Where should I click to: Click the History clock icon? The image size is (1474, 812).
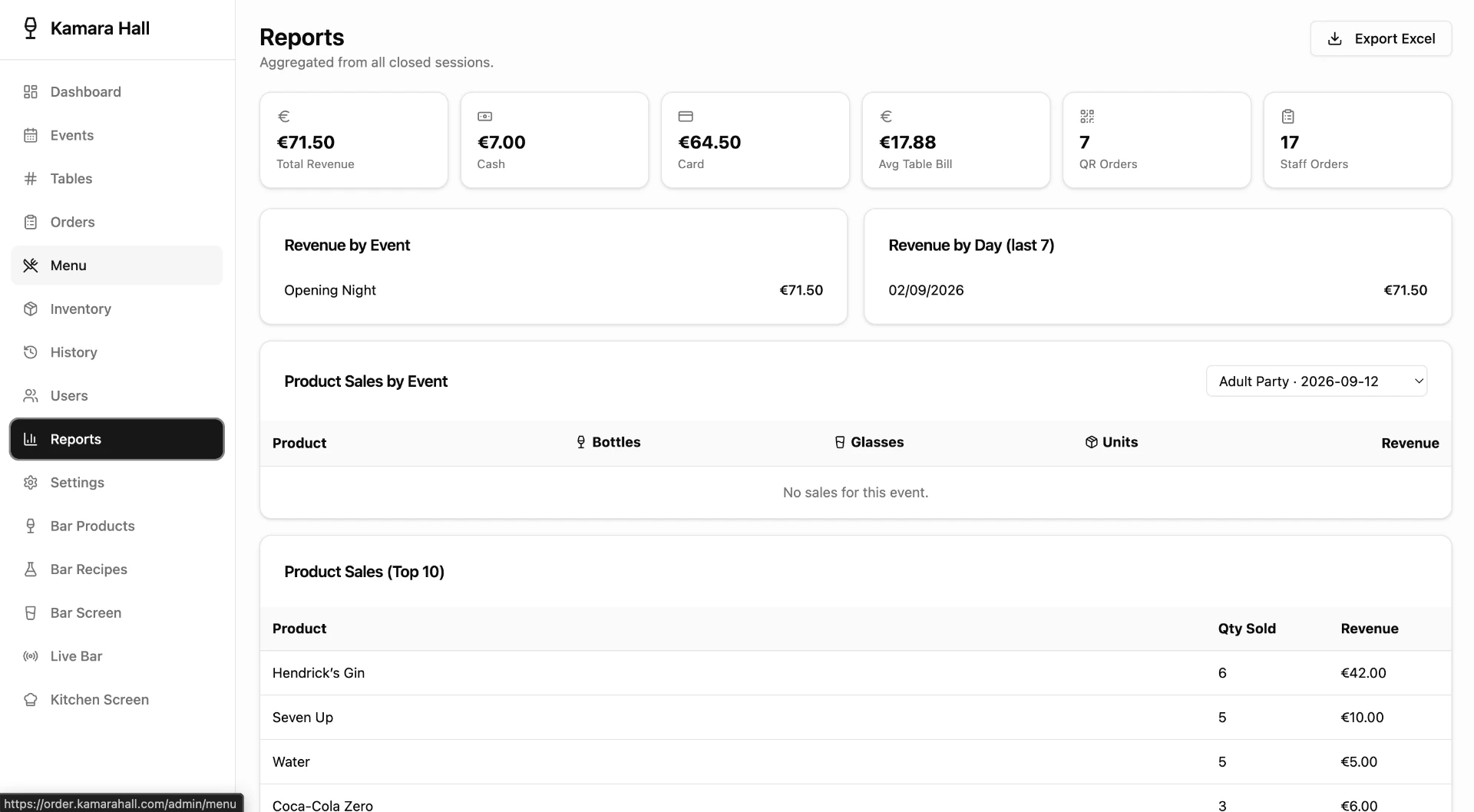(x=31, y=352)
